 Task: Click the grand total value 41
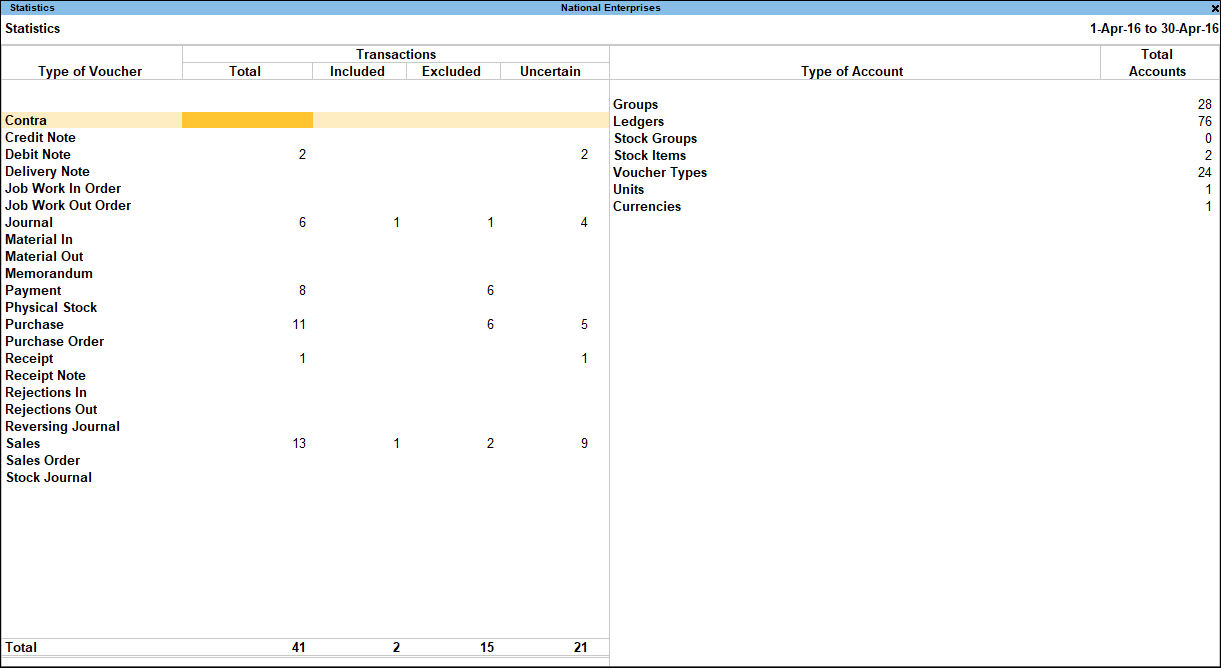[x=298, y=647]
